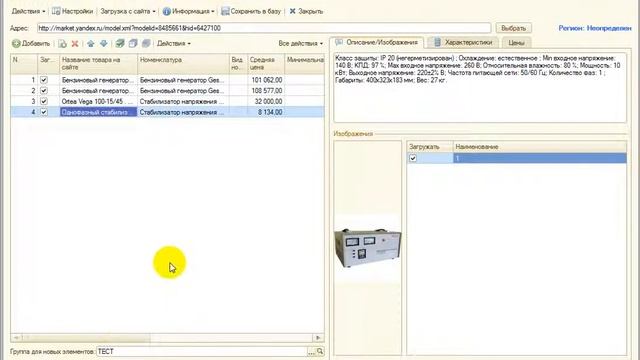Click the Название товара на сайте column header
This screenshot has width=640, height=360.
tap(98, 64)
